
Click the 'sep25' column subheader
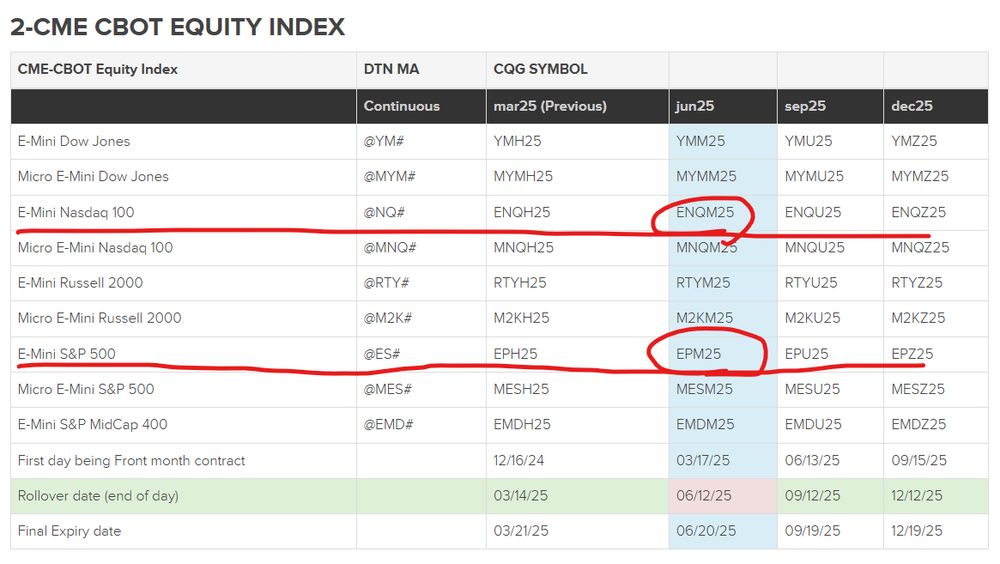pyautogui.click(x=805, y=106)
